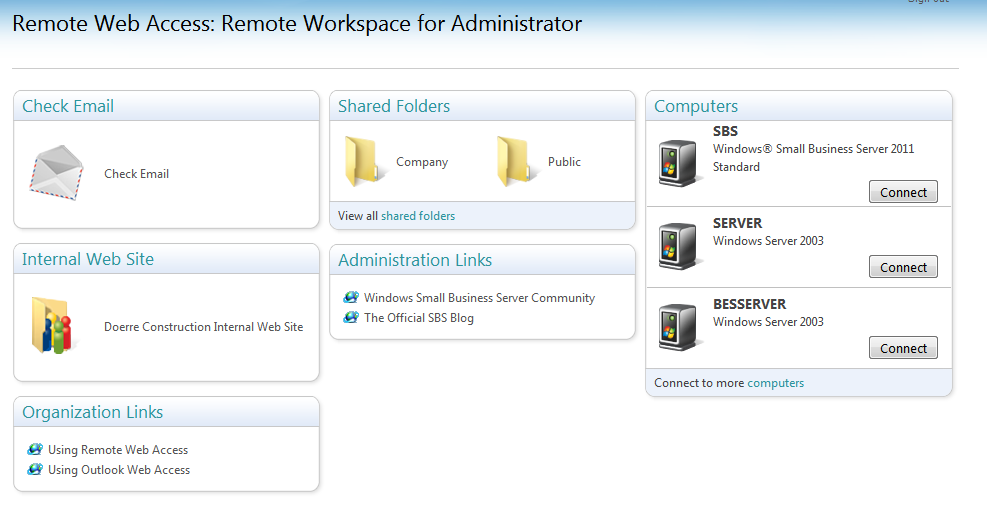Screen dimensions: 987x515
Task: Open Windows Small Business Server Community link
Action: (x=479, y=298)
